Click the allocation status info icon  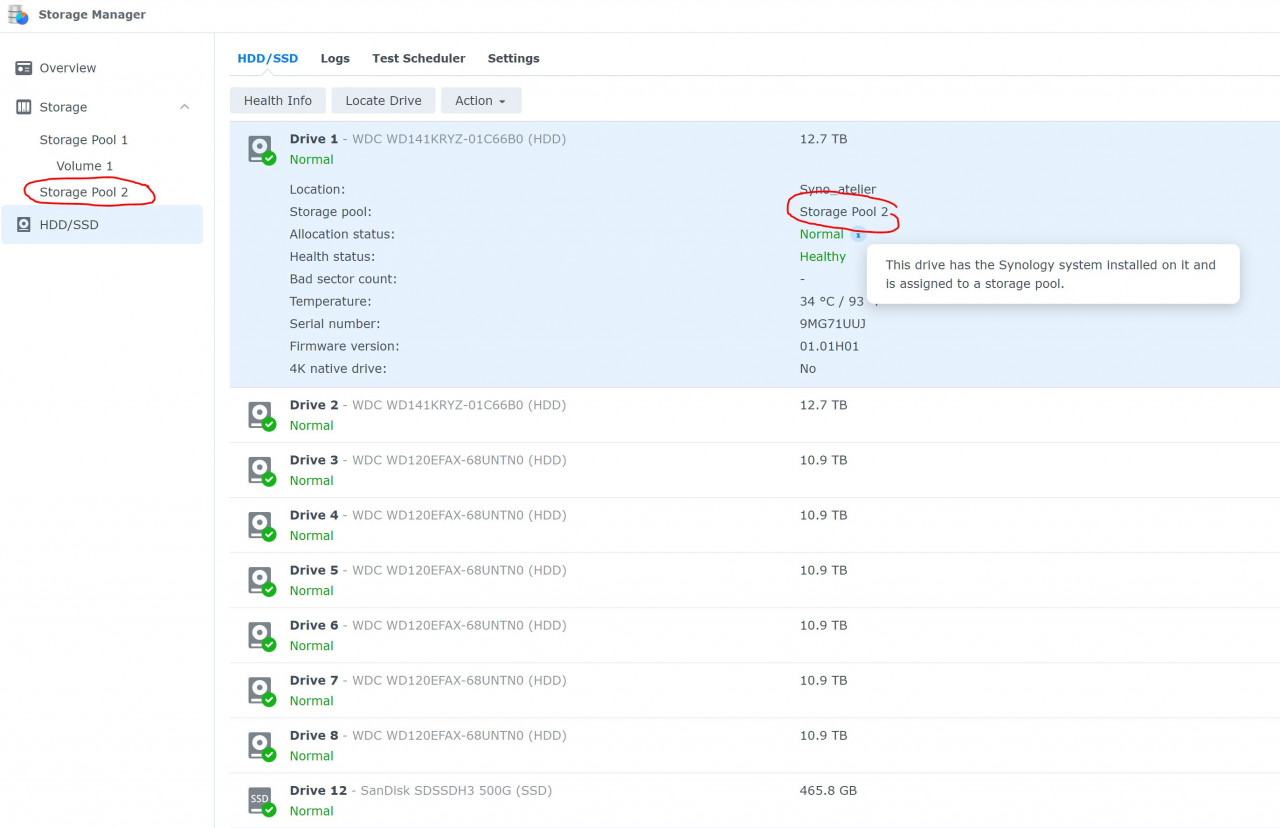pos(857,234)
